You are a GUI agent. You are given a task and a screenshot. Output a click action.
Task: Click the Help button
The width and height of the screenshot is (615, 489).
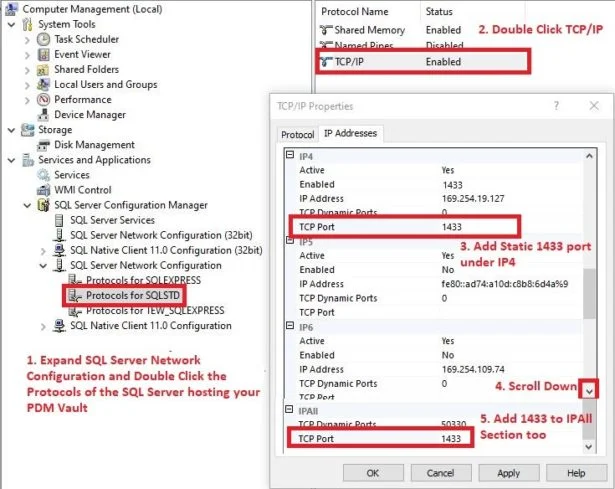pos(576,473)
